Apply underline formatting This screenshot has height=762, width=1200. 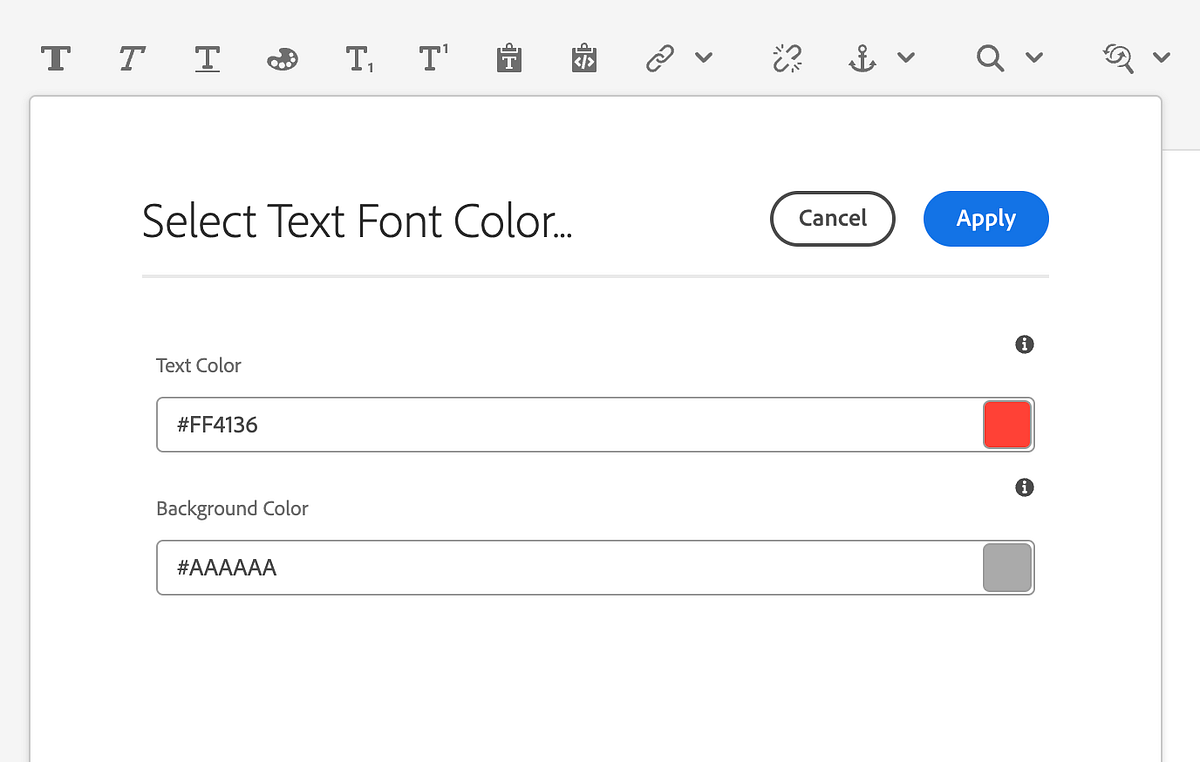207,58
